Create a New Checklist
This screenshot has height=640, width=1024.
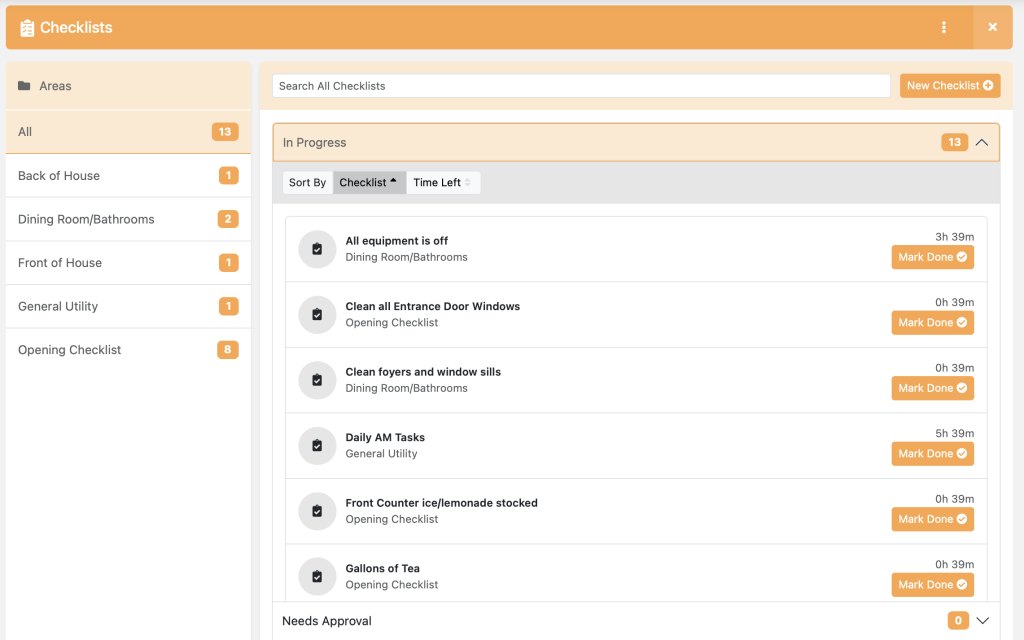click(x=949, y=86)
